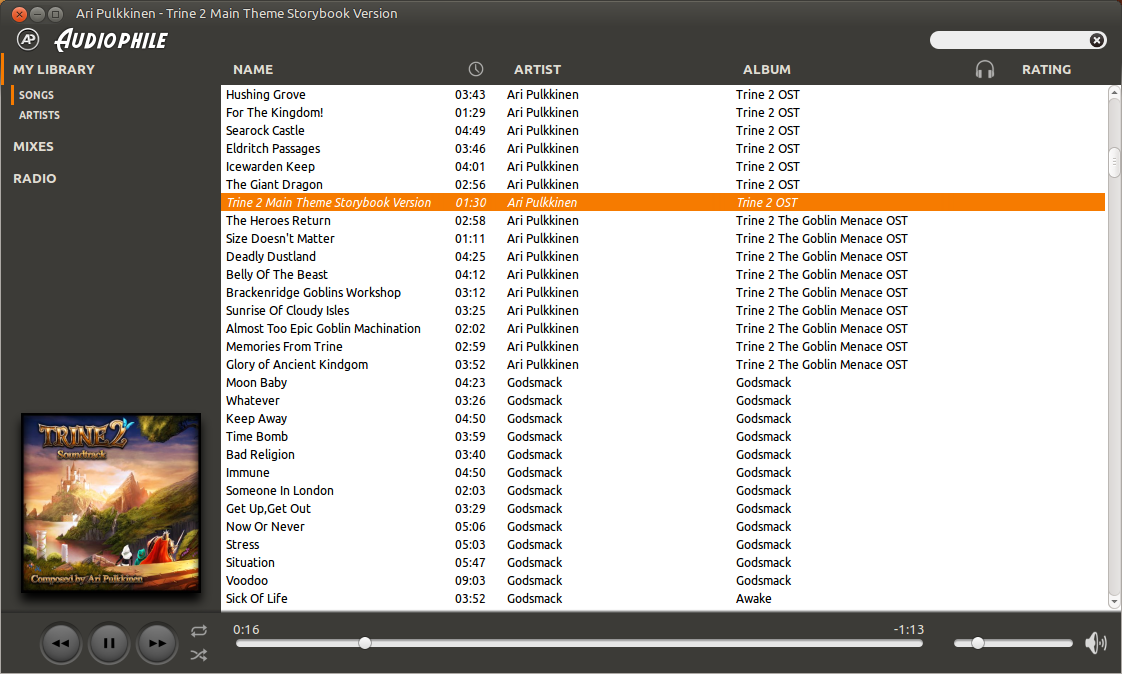Select the highlighted "Trine 2 Main Theme Storybook Version" row
Screen dimensions: 1122x674
(x=663, y=202)
